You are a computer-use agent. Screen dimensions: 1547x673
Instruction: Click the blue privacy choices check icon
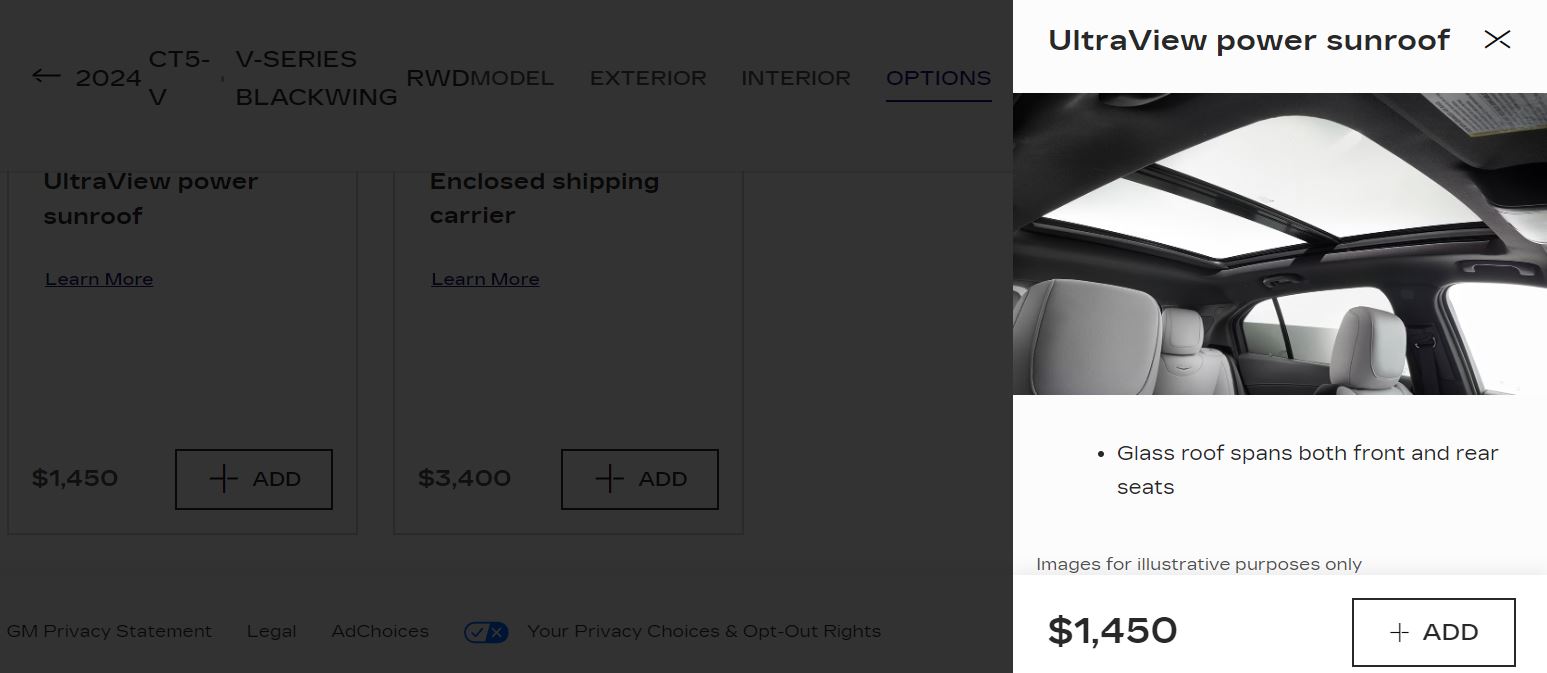click(x=486, y=632)
